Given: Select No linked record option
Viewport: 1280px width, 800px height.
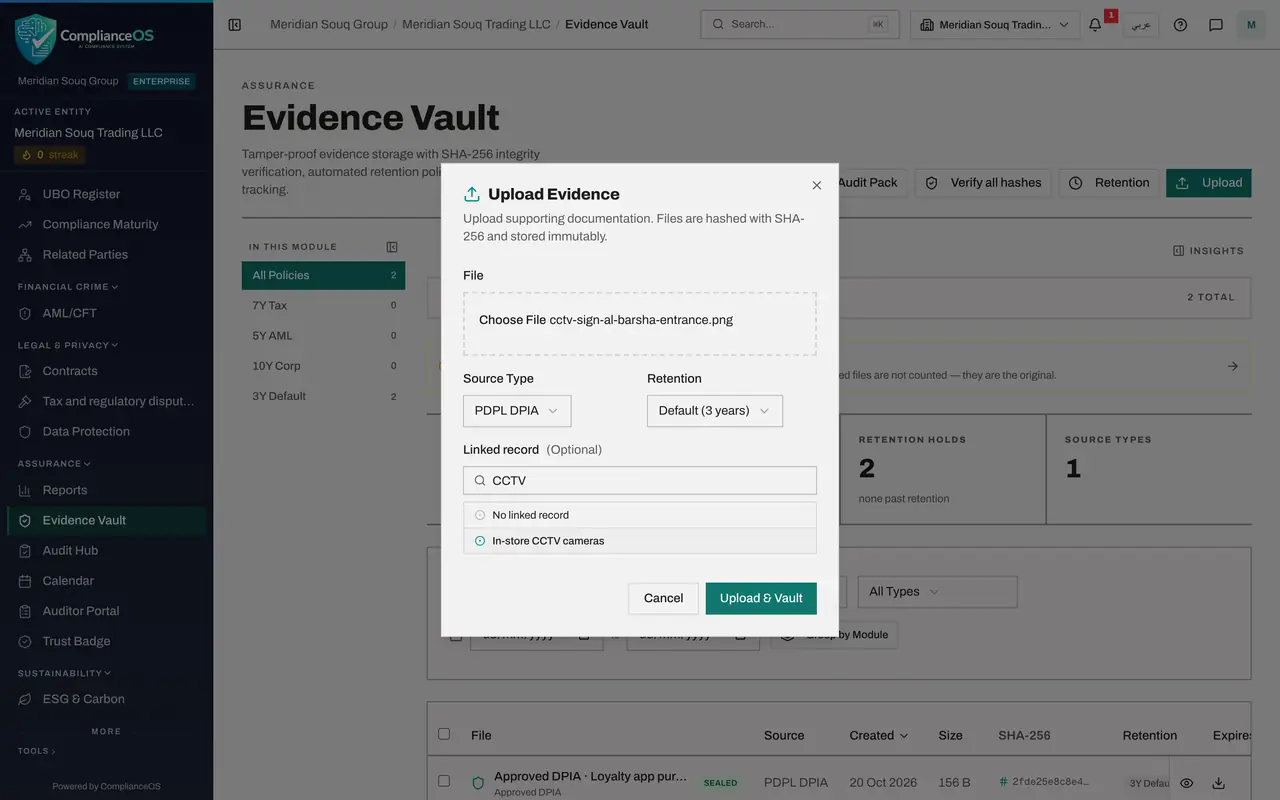Looking at the screenshot, I should pos(640,515).
